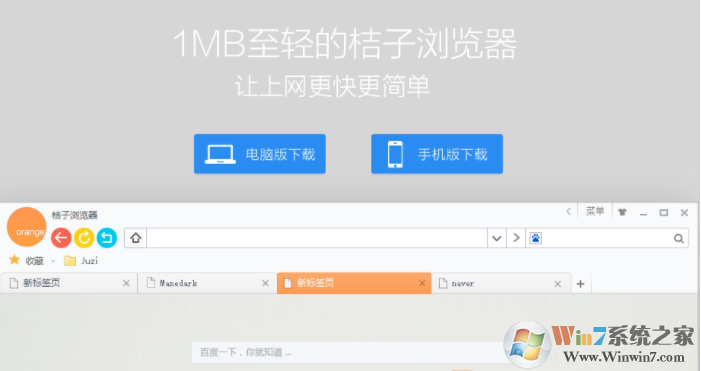Close the Manedark tab
Viewport: 701px width, 371px height.
point(266,283)
